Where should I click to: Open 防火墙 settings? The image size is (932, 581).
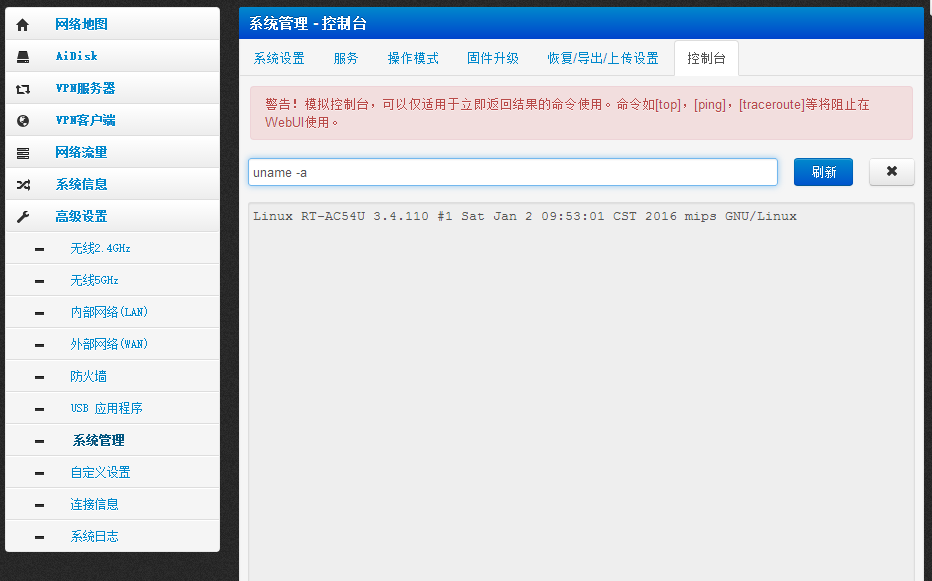tap(112, 376)
